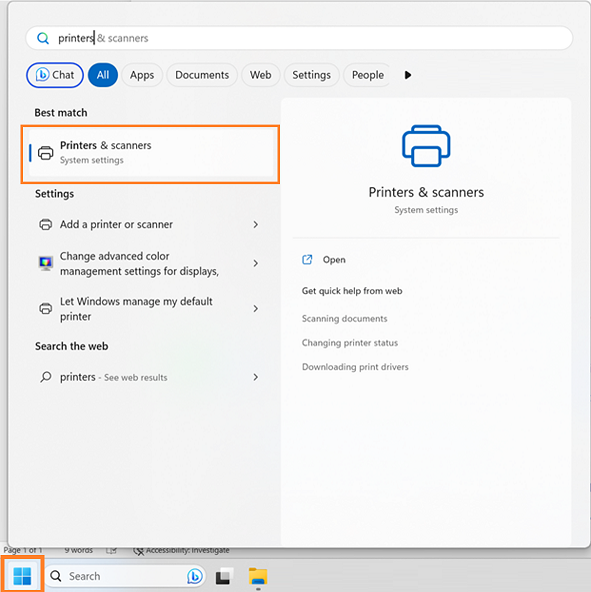Switch to the Apps filter tab
This screenshot has width=591, height=592.
142,75
